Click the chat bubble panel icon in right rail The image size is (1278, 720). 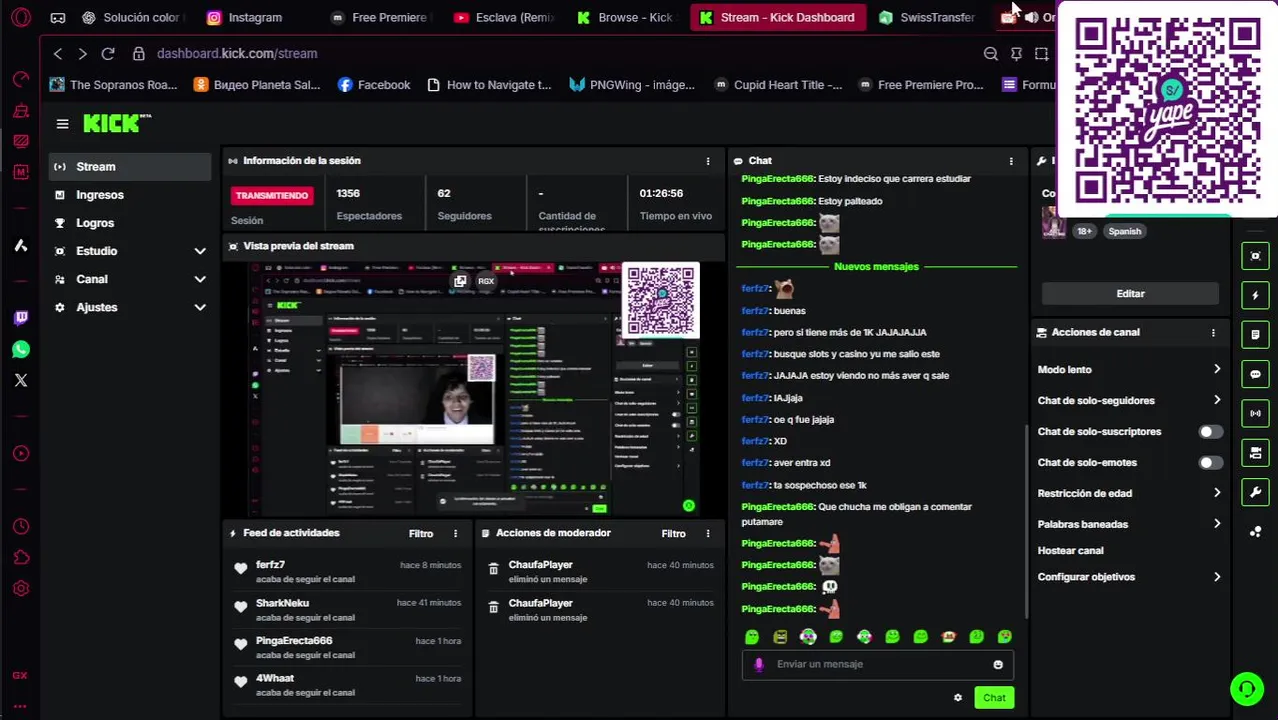click(1255, 374)
